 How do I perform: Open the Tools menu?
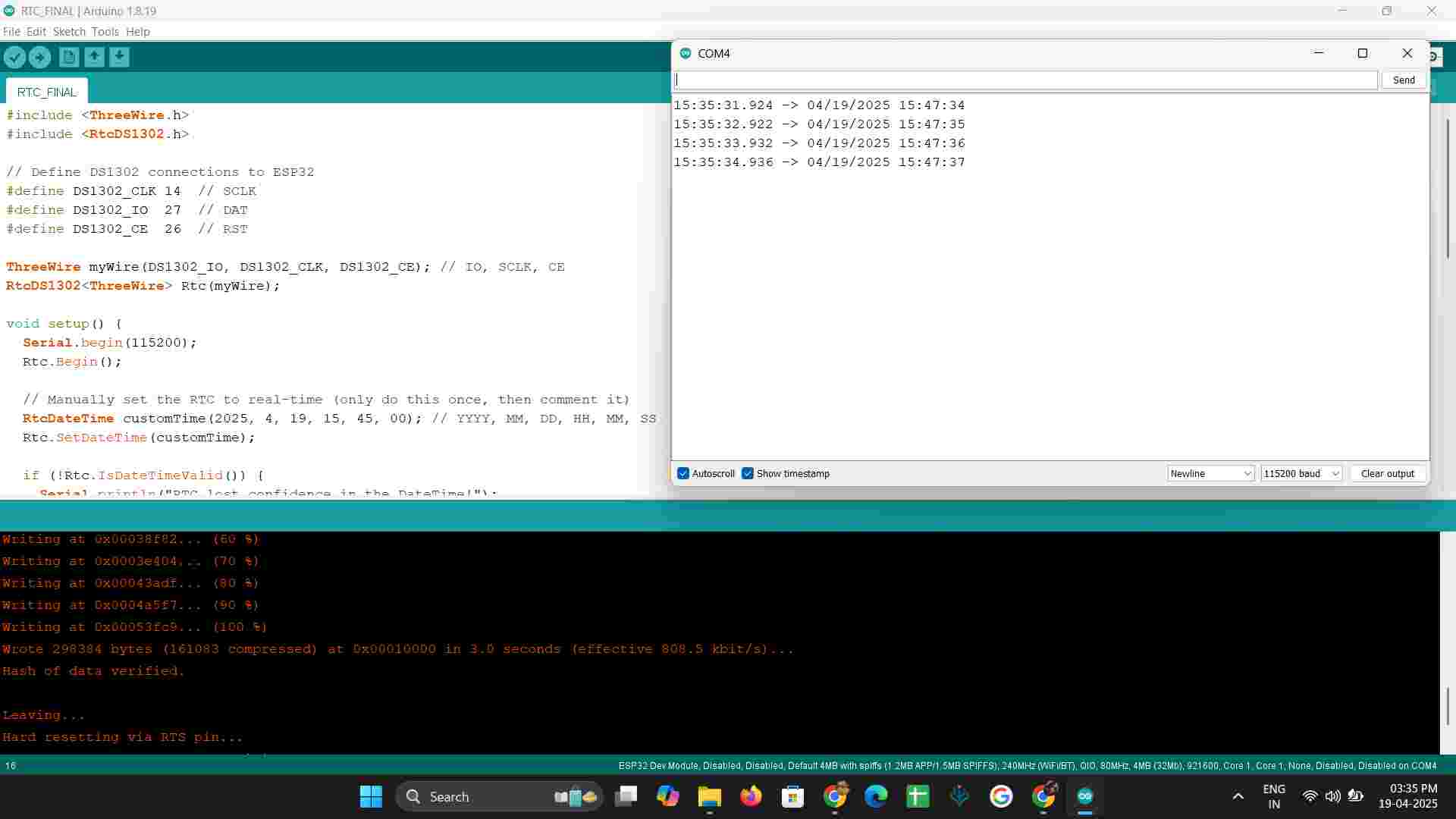tap(105, 32)
